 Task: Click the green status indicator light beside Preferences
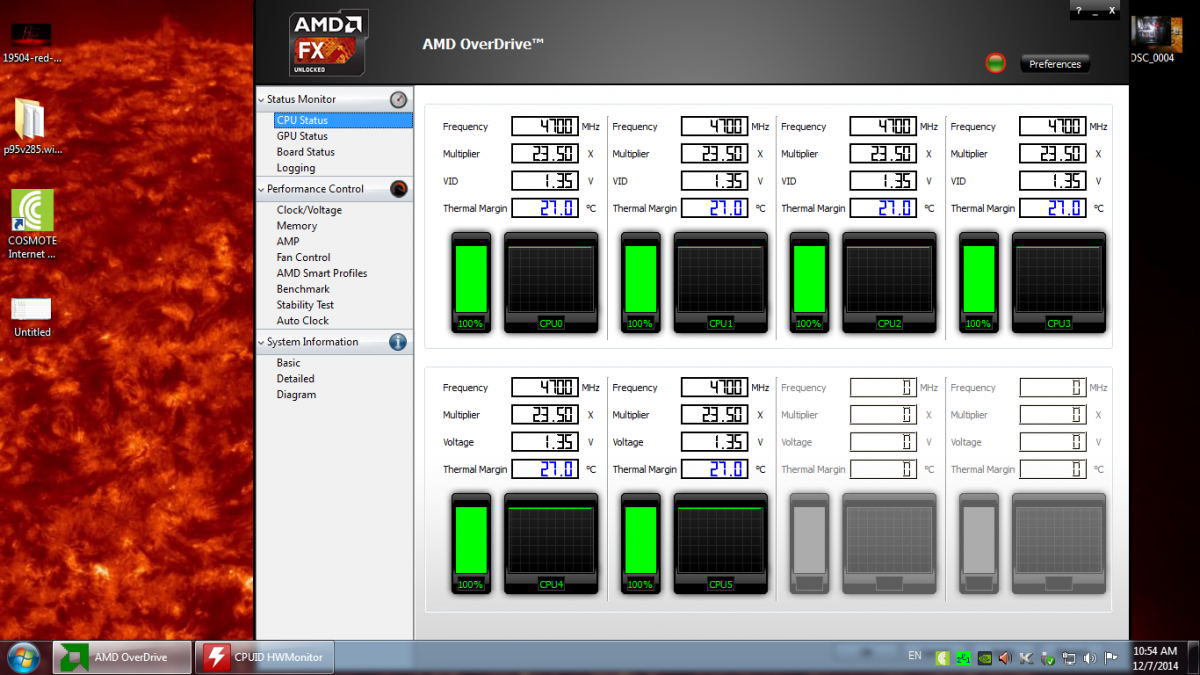point(995,64)
